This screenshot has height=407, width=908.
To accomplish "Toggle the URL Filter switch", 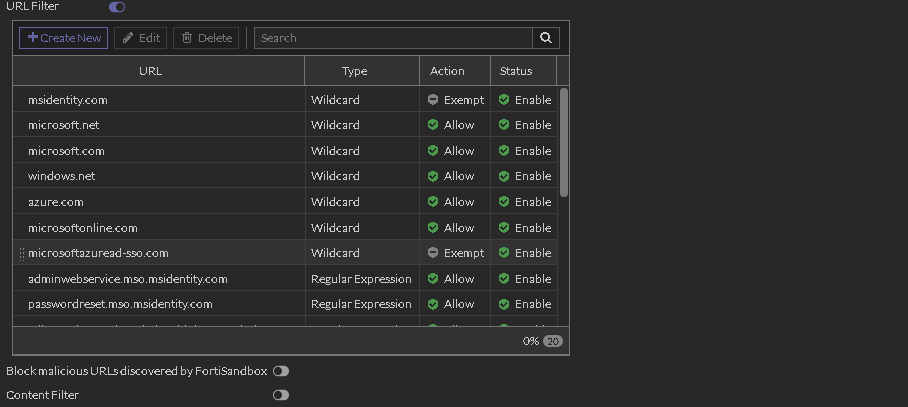I will coord(117,7).
